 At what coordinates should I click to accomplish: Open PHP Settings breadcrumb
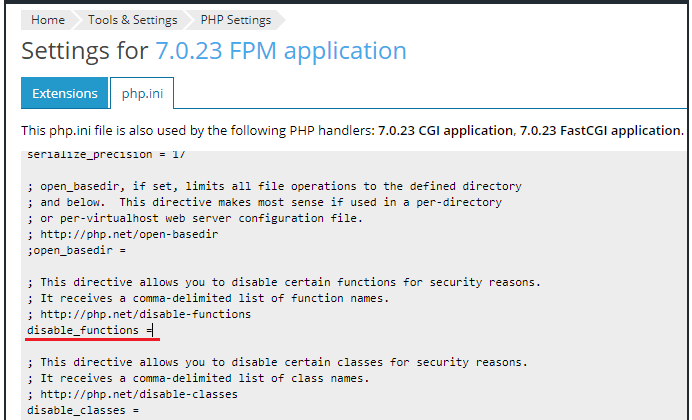[x=236, y=20]
